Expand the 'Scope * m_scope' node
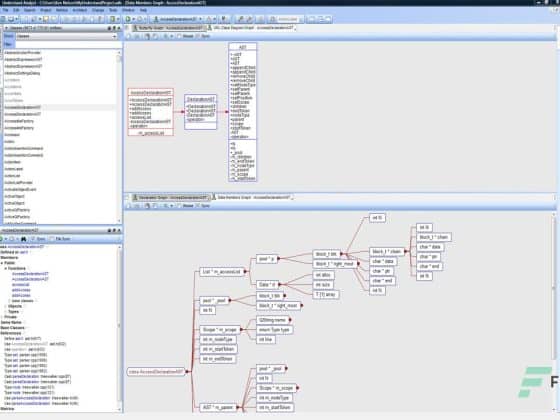 pyautogui.click(x=241, y=330)
